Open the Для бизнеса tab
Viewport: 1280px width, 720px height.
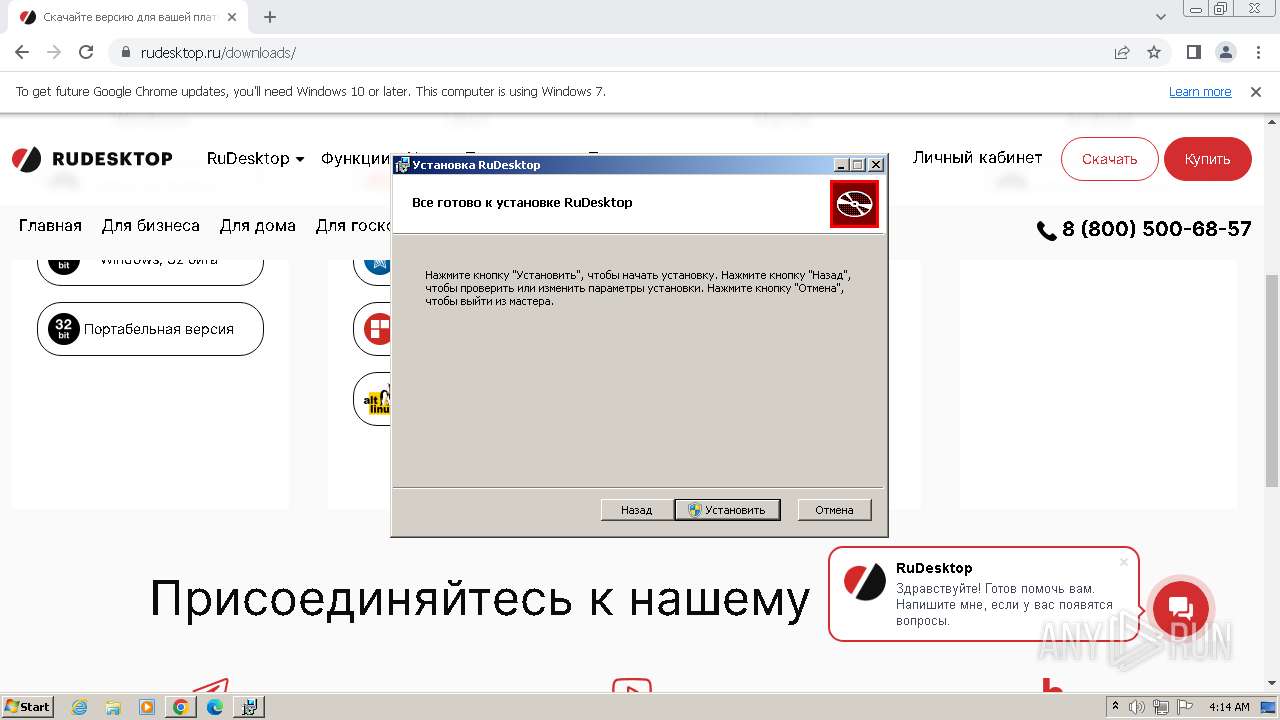[151, 226]
